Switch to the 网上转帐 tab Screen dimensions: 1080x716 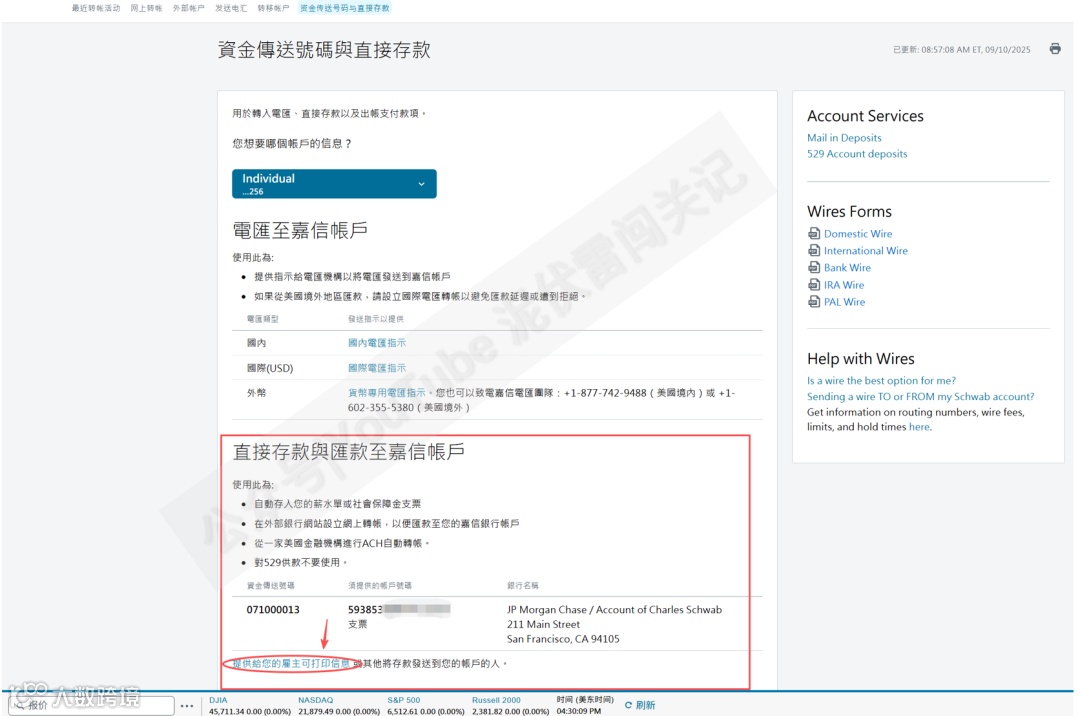pyautogui.click(x=146, y=8)
